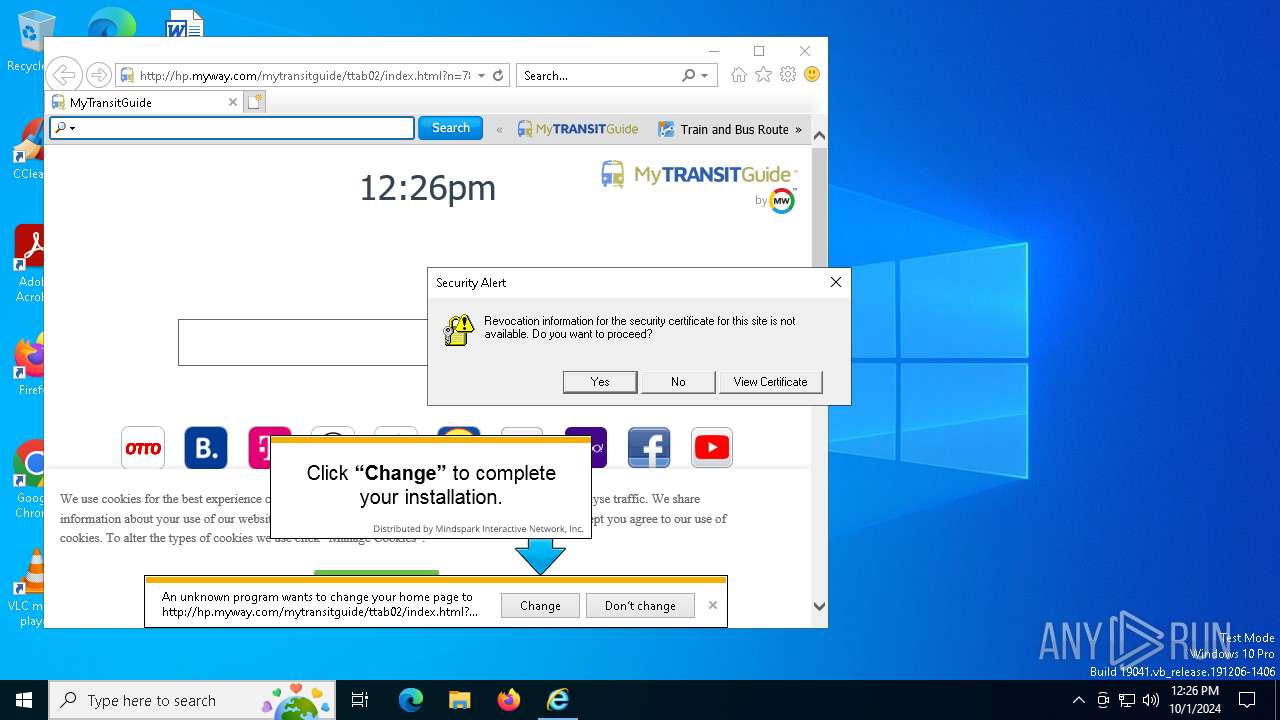Open the browser Home icon
1280x720 pixels.
[x=739, y=75]
